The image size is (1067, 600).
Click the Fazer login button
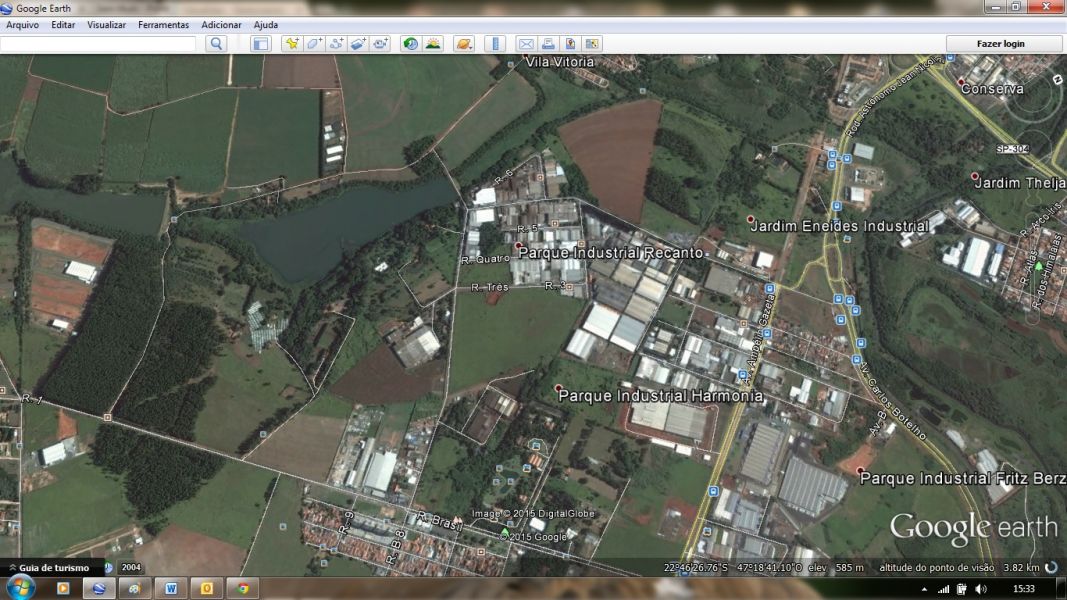[1004, 44]
